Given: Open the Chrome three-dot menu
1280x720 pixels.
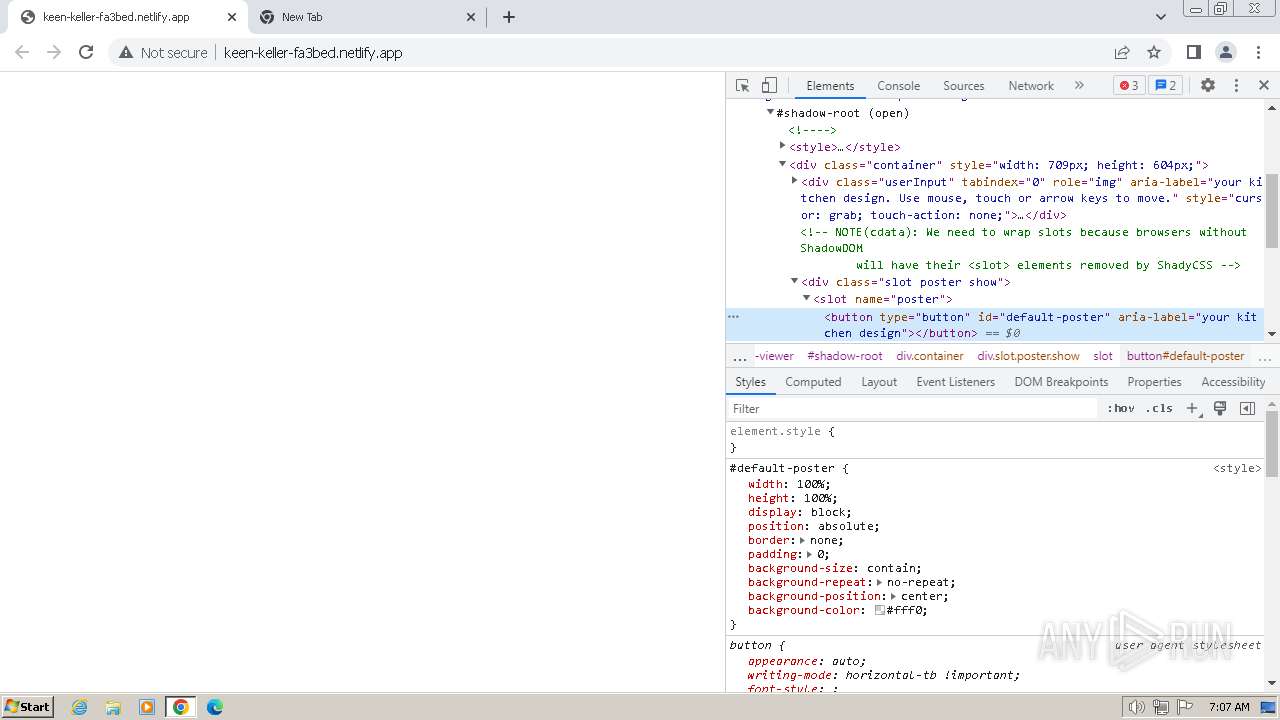Looking at the screenshot, I should click(1259, 52).
